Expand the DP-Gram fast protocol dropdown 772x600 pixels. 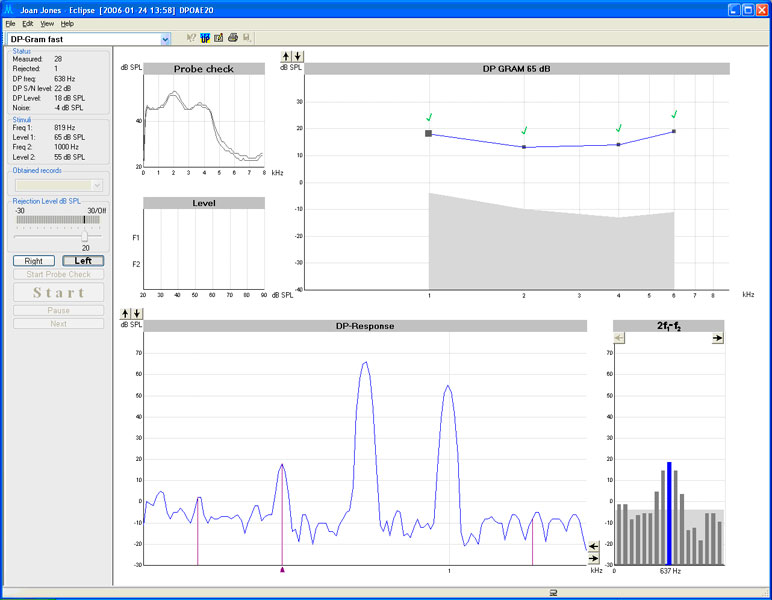tap(165, 39)
